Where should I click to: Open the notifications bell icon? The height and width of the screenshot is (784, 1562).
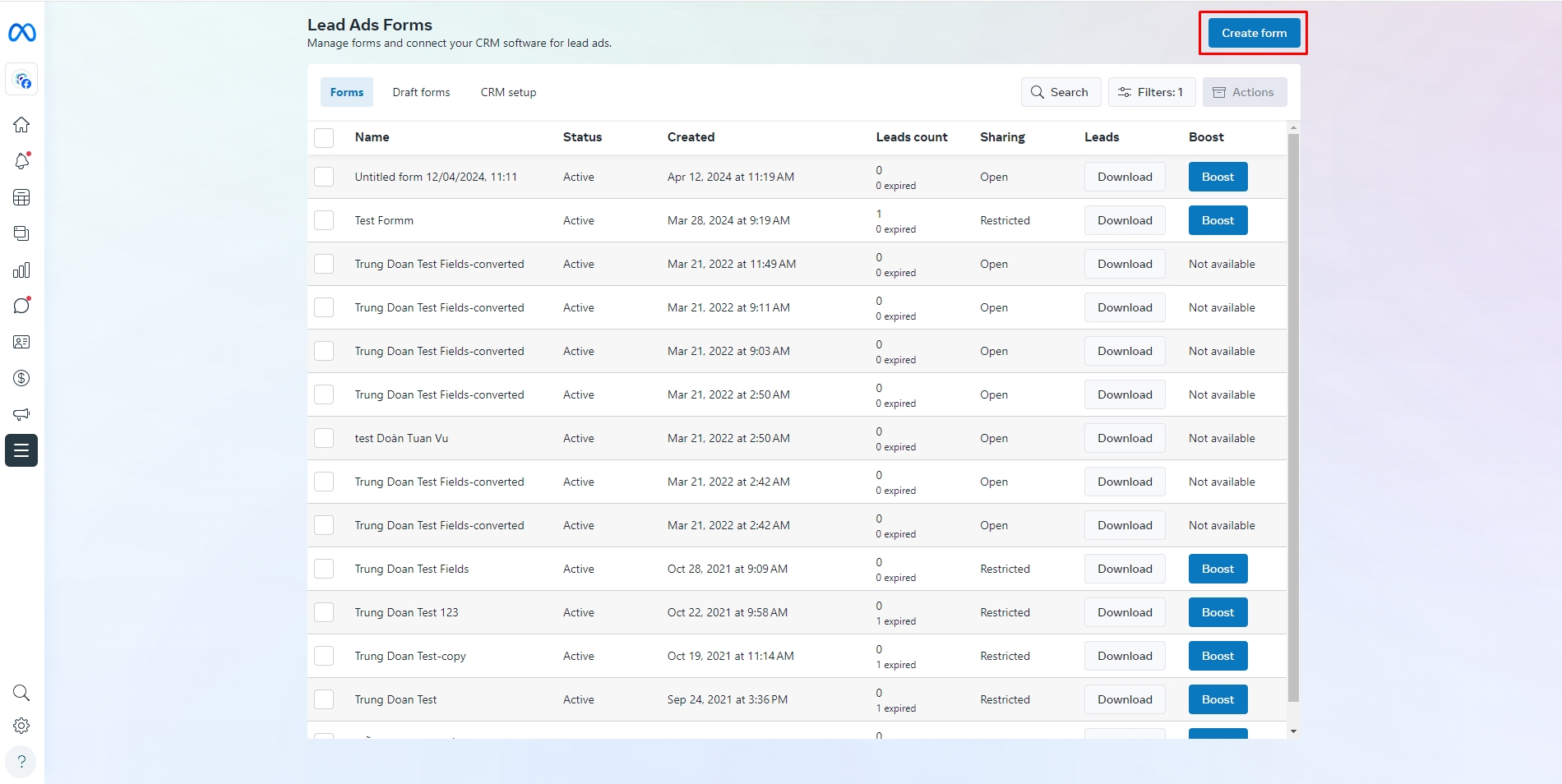[x=21, y=161]
